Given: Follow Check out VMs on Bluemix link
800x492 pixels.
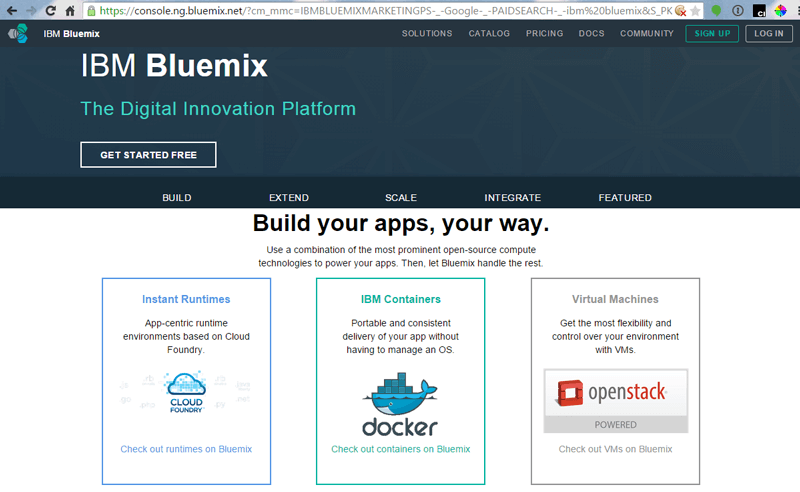Looking at the screenshot, I should tap(615, 449).
